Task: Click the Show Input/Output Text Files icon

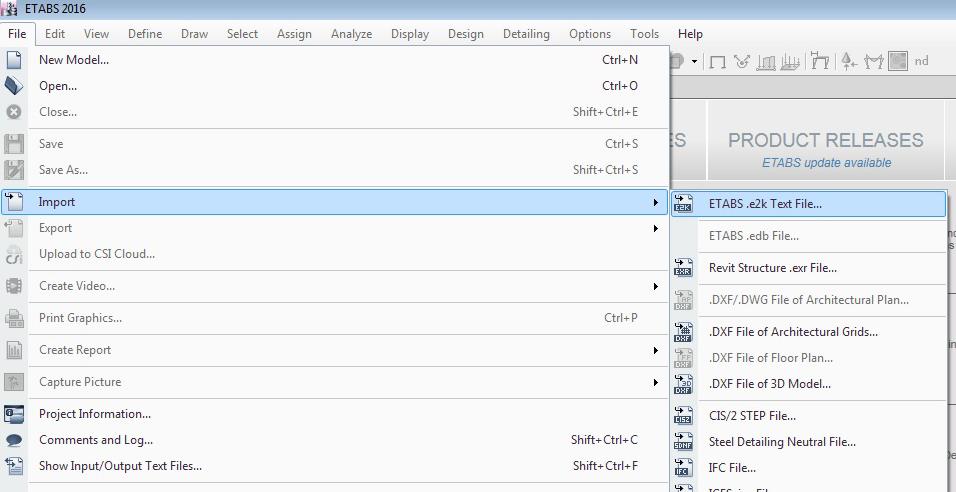Action: click(13, 466)
